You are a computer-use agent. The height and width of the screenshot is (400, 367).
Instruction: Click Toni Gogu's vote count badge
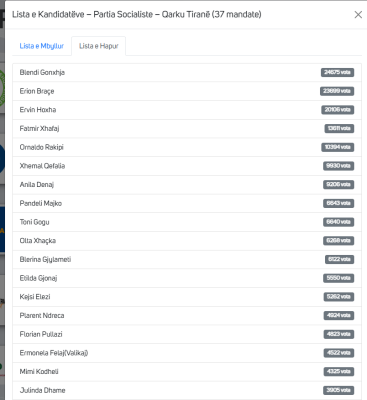338,222
